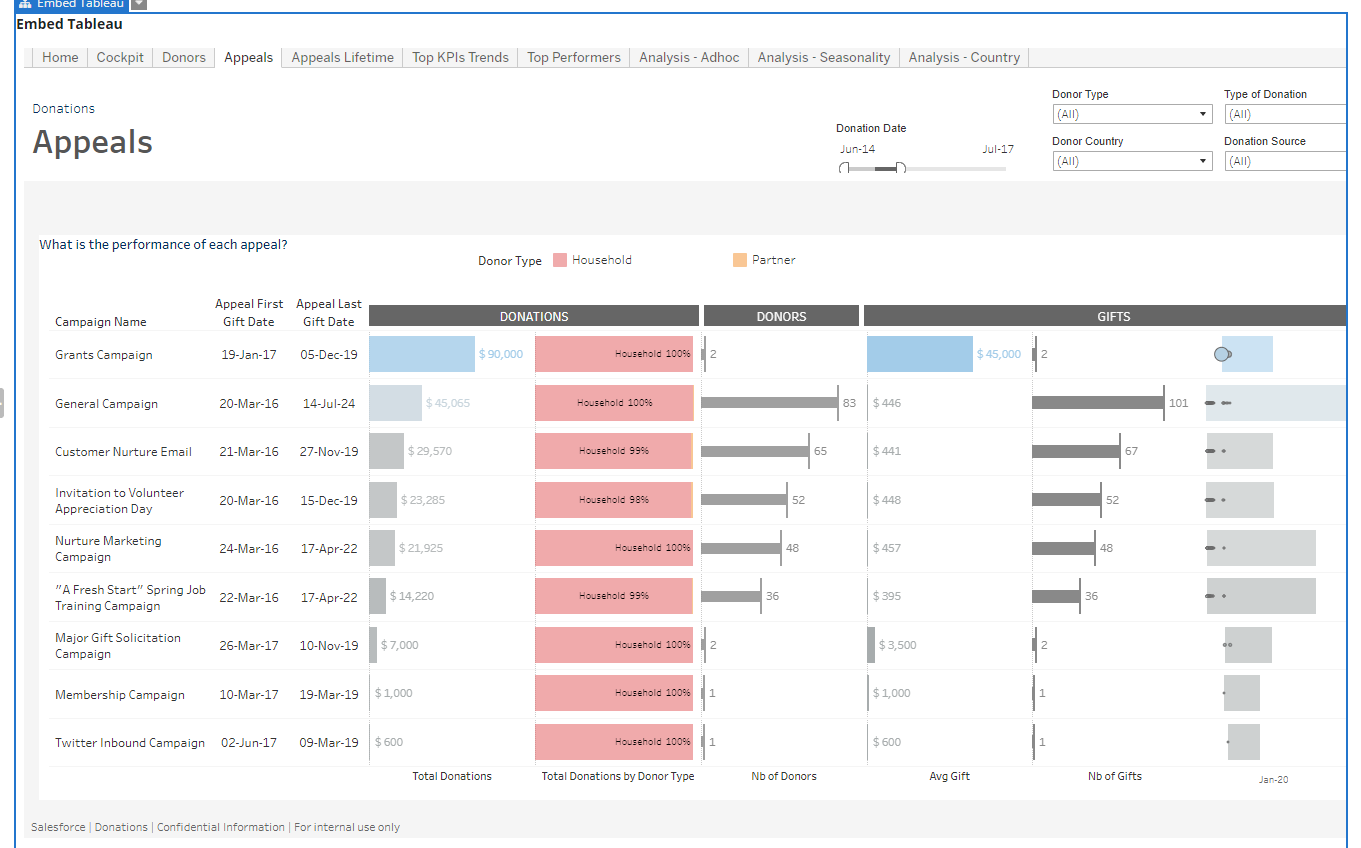
Task: Open the Analysis - Seasonality tab
Action: point(824,58)
